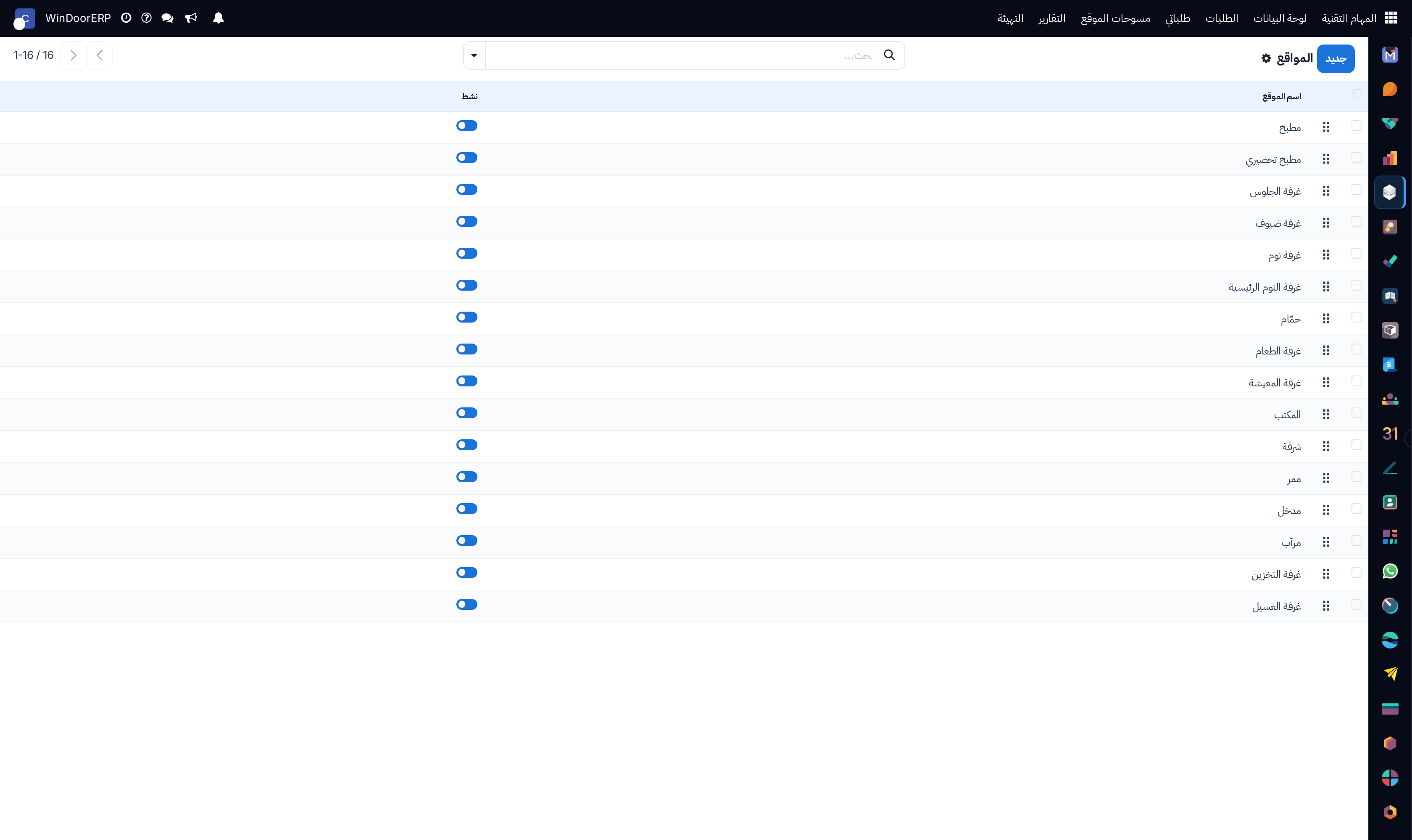Open the غرفة الطعام record row

tap(684, 351)
